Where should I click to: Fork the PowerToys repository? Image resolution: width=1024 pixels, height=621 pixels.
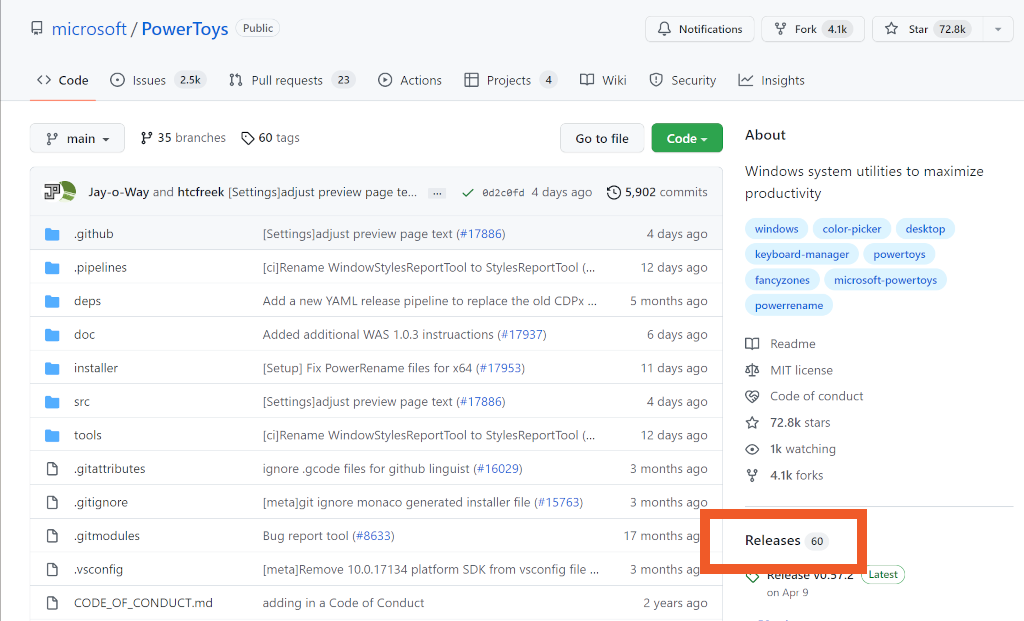click(807, 29)
